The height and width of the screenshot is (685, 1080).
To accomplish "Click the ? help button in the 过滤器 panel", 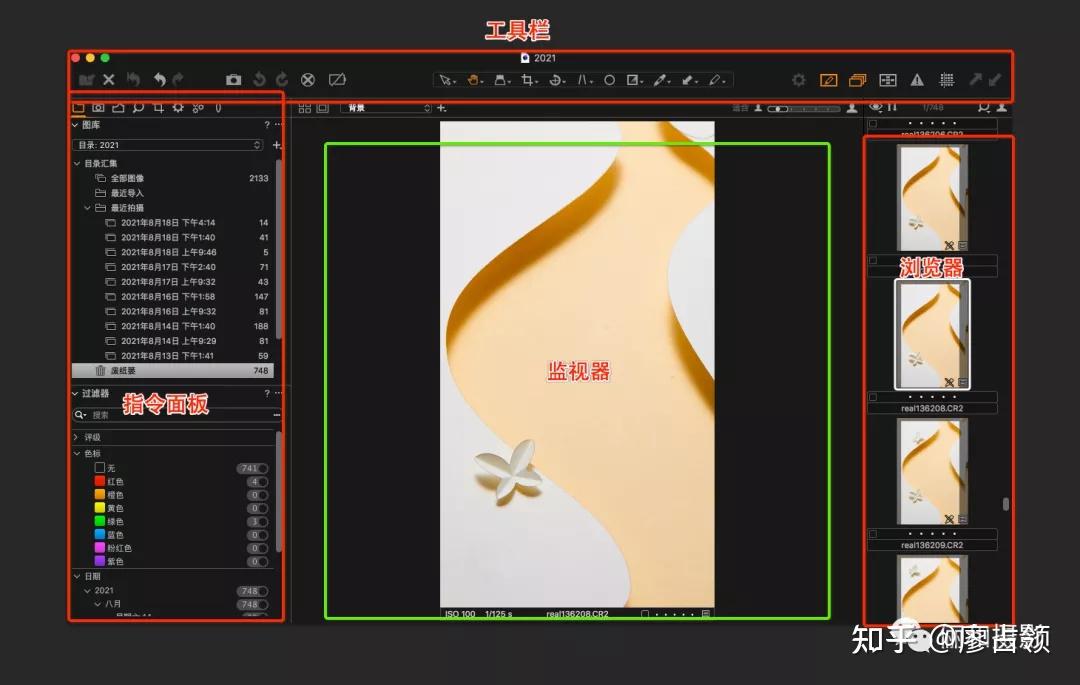I will [x=268, y=392].
